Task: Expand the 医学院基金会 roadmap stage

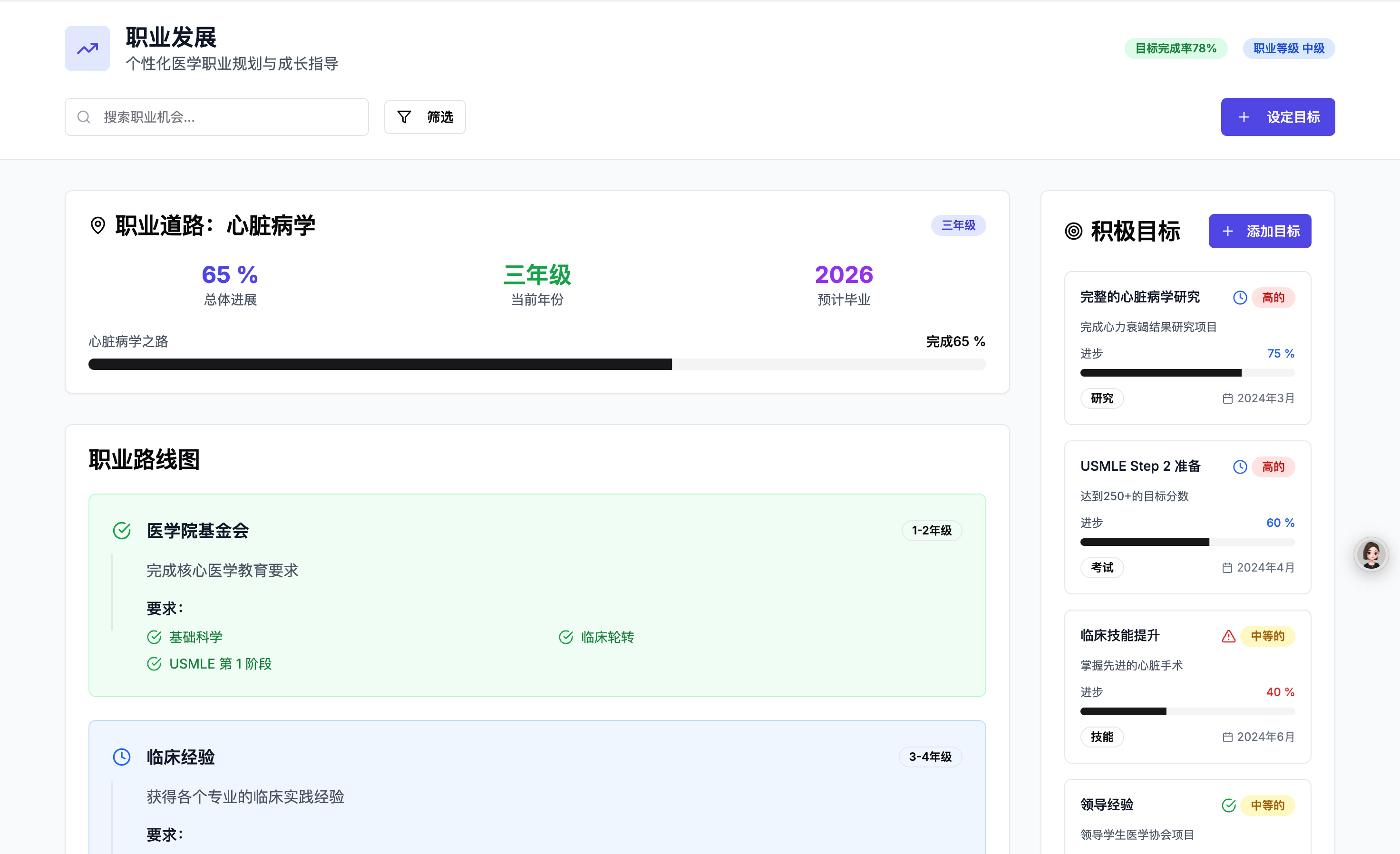Action: 197,531
